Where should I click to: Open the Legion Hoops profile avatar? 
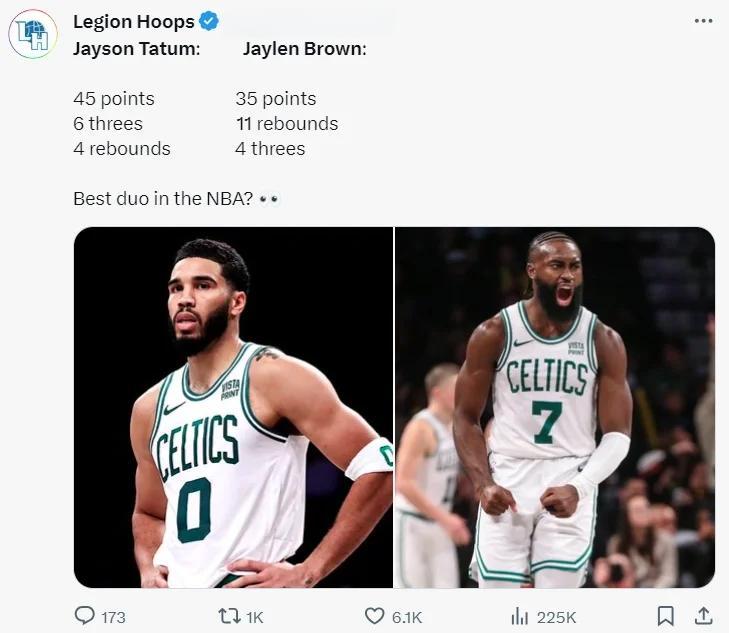pos(33,33)
